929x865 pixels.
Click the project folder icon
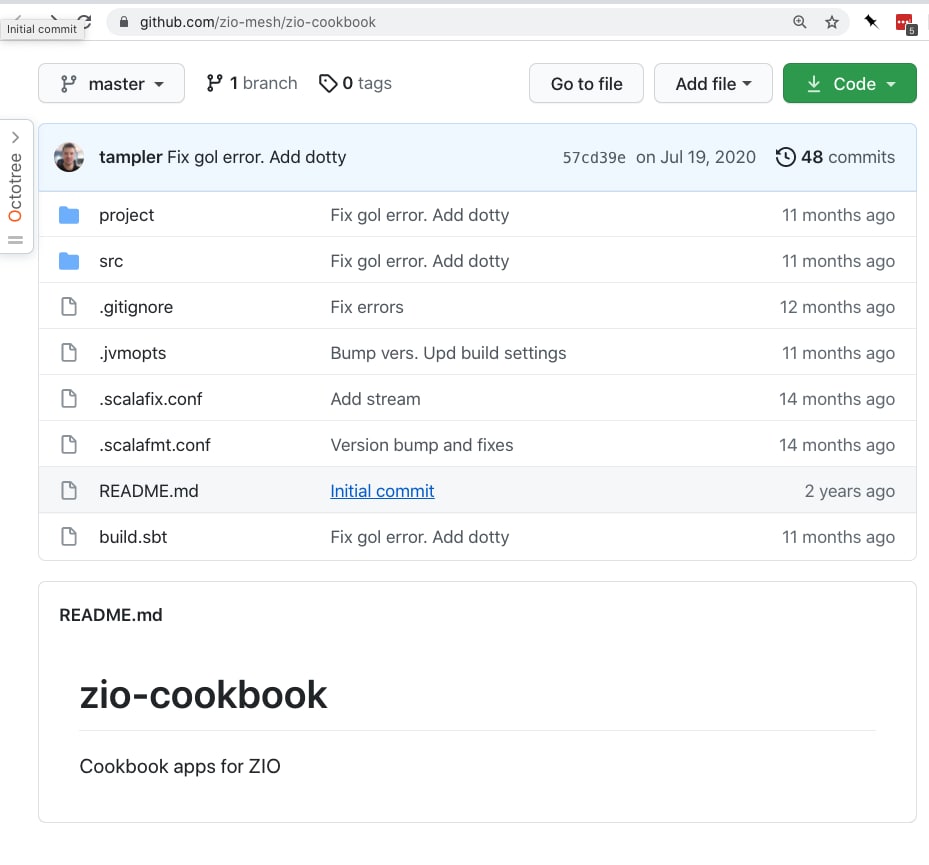tap(69, 215)
